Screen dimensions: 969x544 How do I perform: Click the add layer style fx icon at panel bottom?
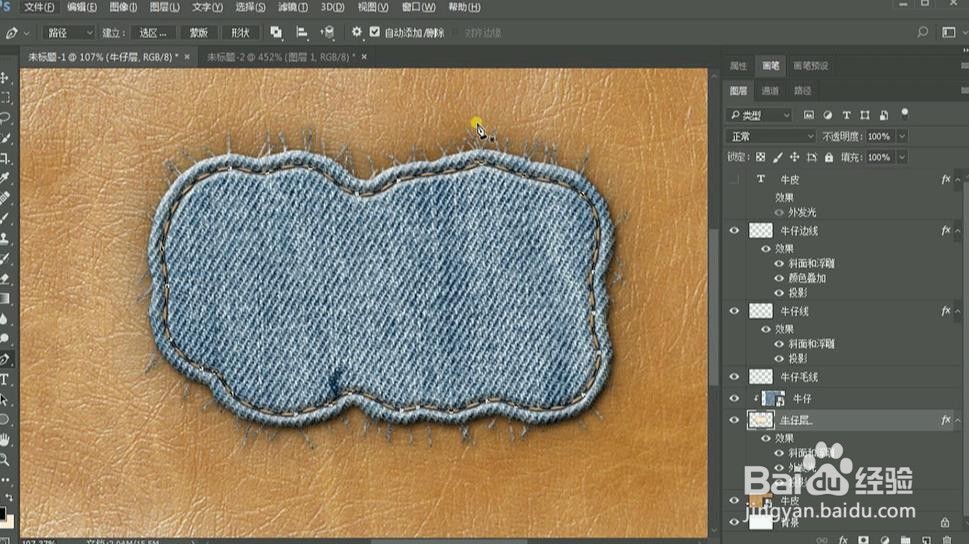click(843, 540)
